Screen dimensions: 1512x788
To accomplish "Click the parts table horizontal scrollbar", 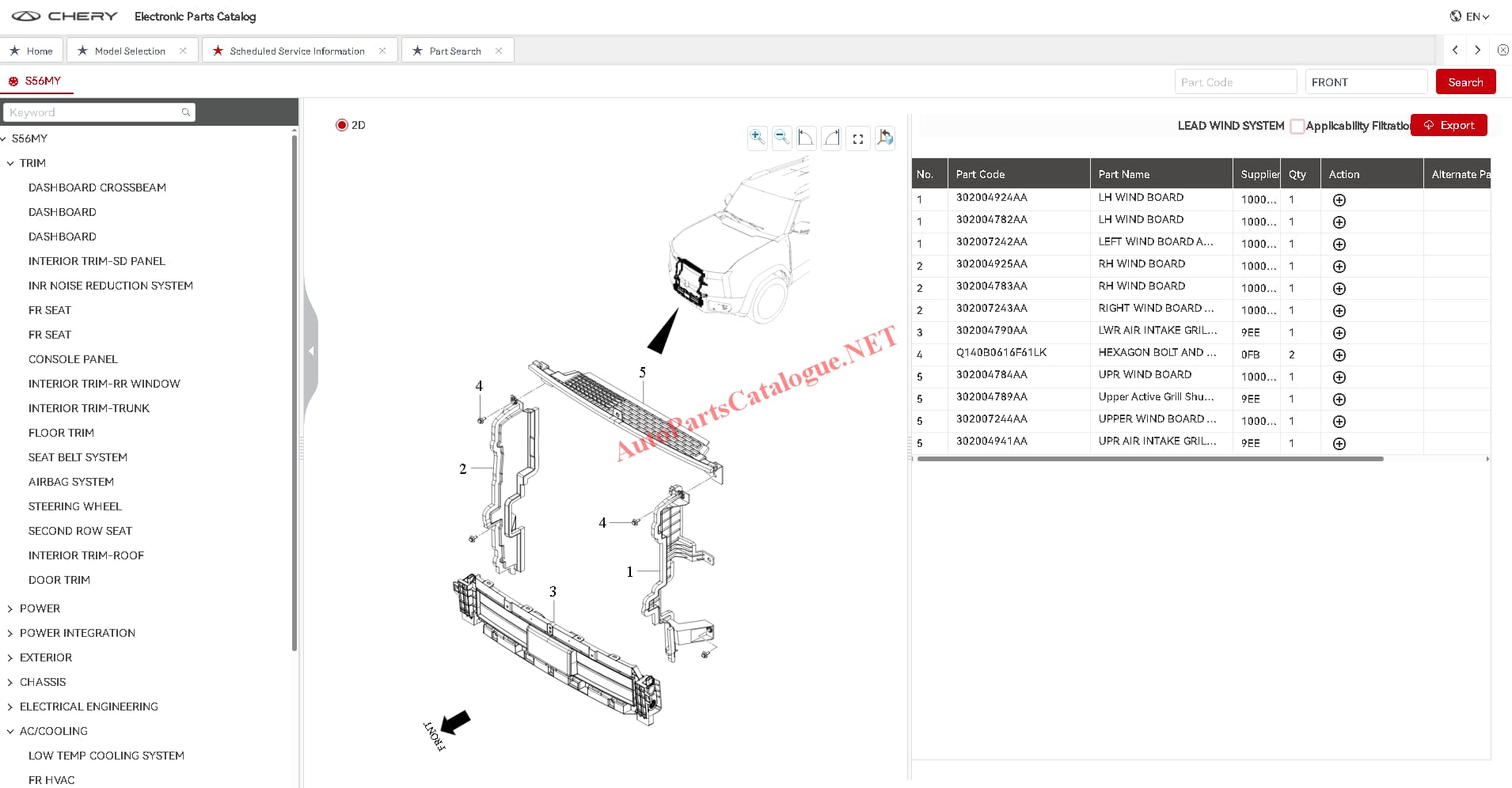I will coord(1150,459).
